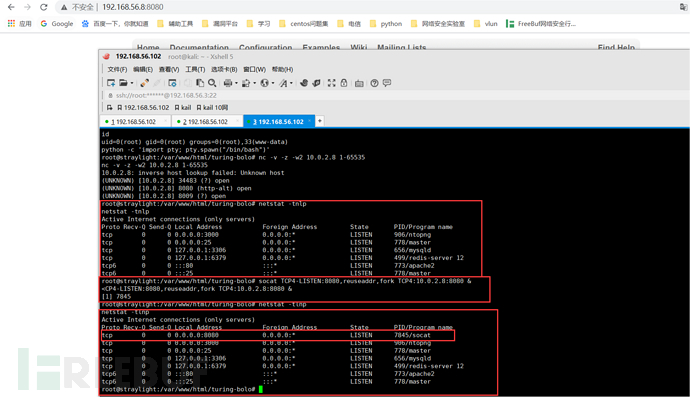The image size is (690, 397).
Task: Open the 窗口(W) menu in Xshell
Action: tap(254, 70)
